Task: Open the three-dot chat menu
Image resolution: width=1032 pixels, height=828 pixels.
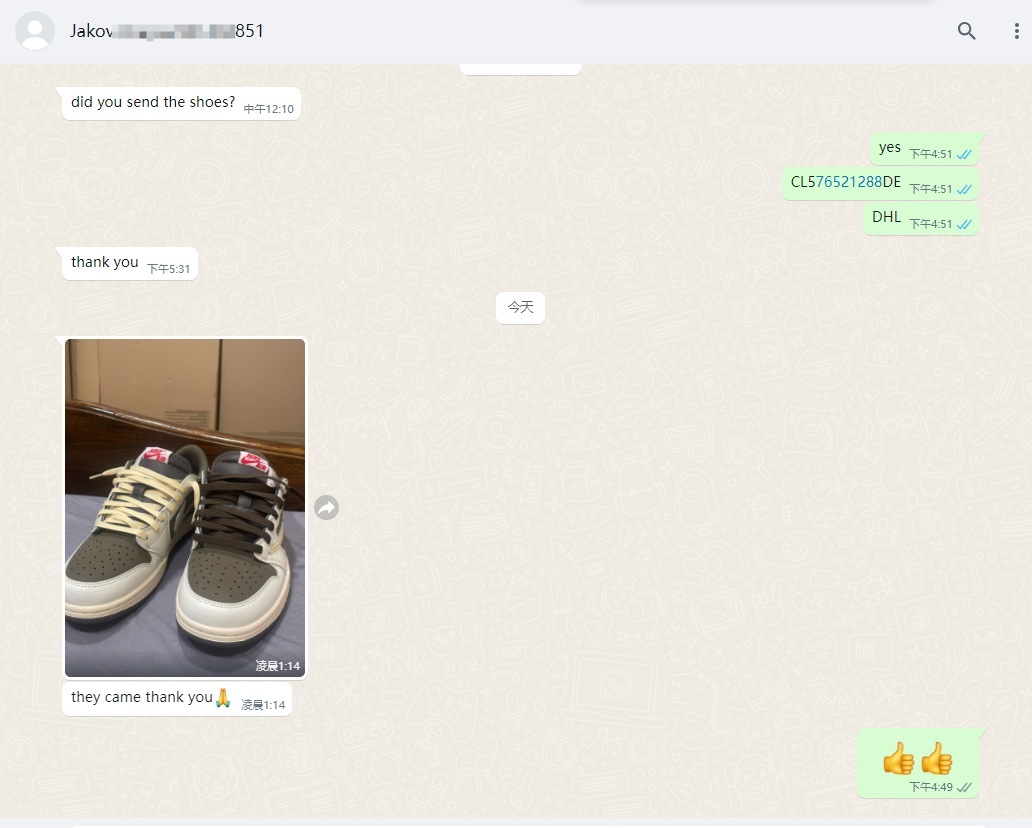Action: coord(1016,31)
